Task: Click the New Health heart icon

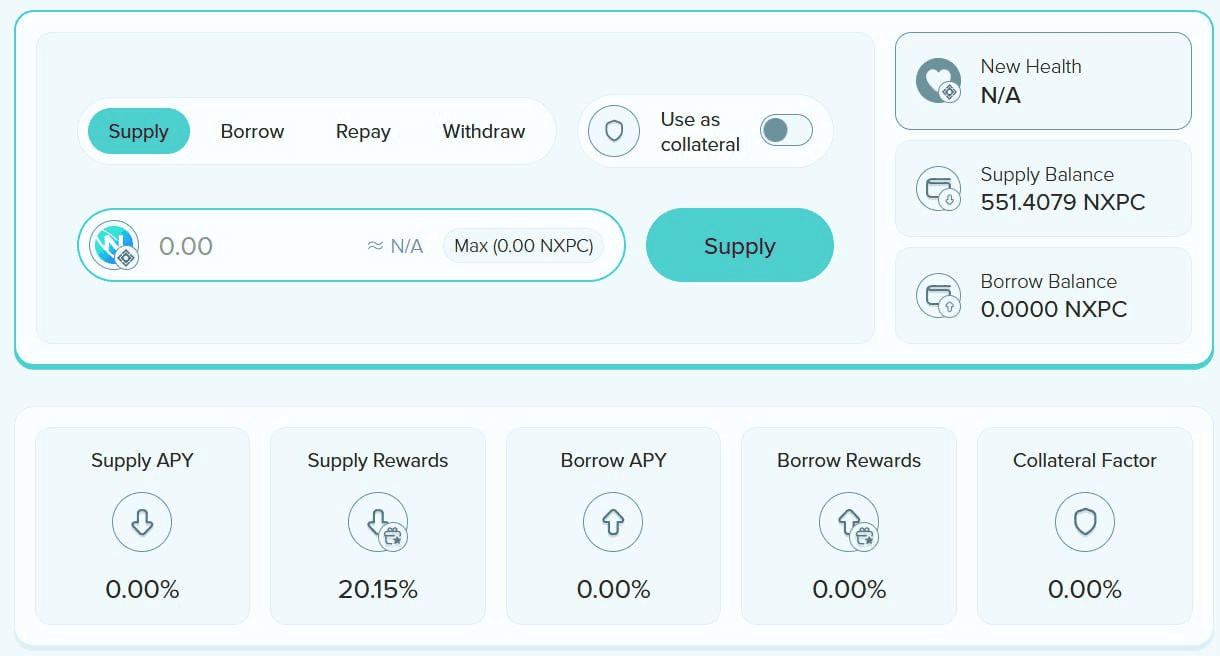Action: (x=938, y=81)
